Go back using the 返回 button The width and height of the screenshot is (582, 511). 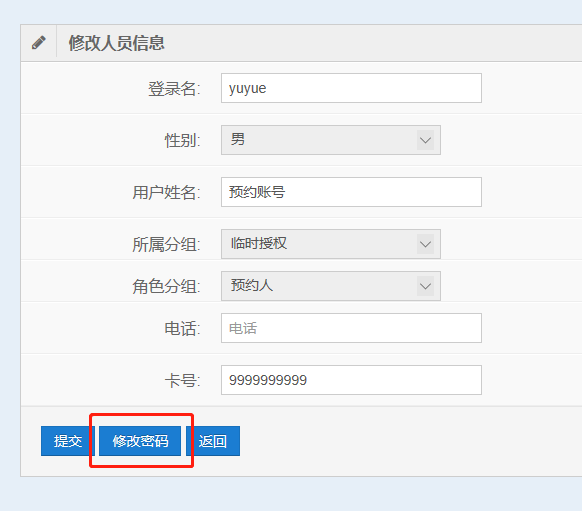point(213,441)
